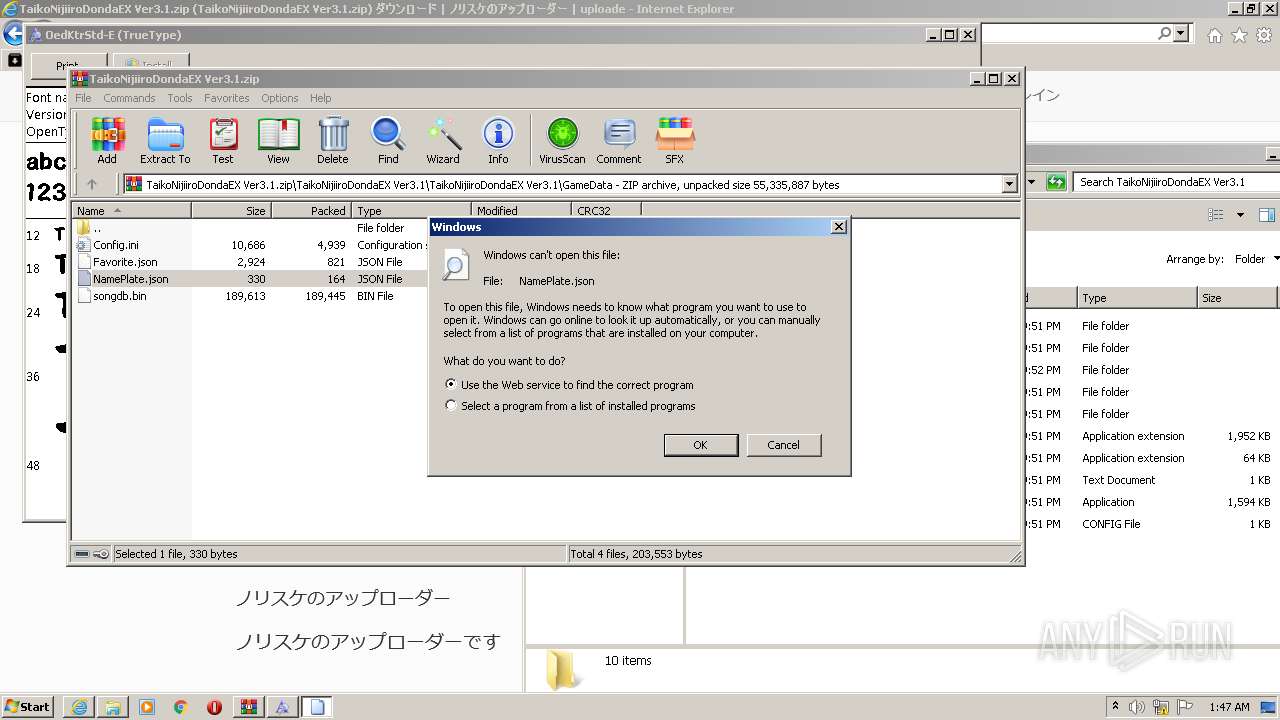The width and height of the screenshot is (1280, 720).
Task: Sort by the CRC32 column header
Action: 606,211
